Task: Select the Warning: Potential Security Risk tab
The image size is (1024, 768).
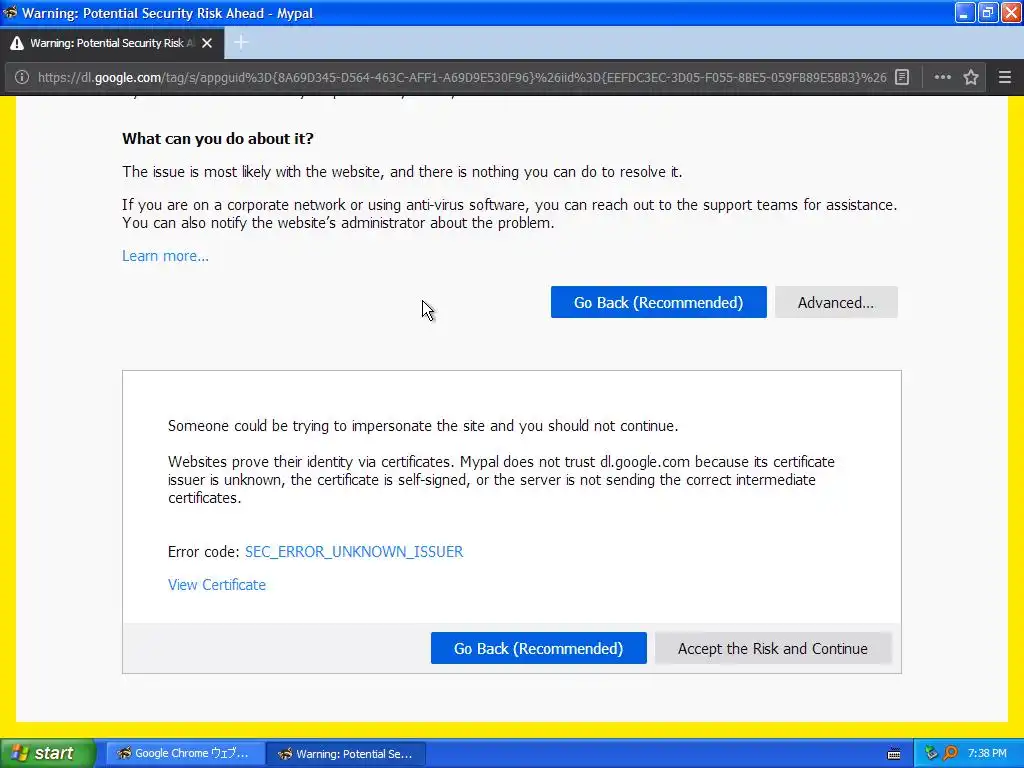Action: [112, 43]
